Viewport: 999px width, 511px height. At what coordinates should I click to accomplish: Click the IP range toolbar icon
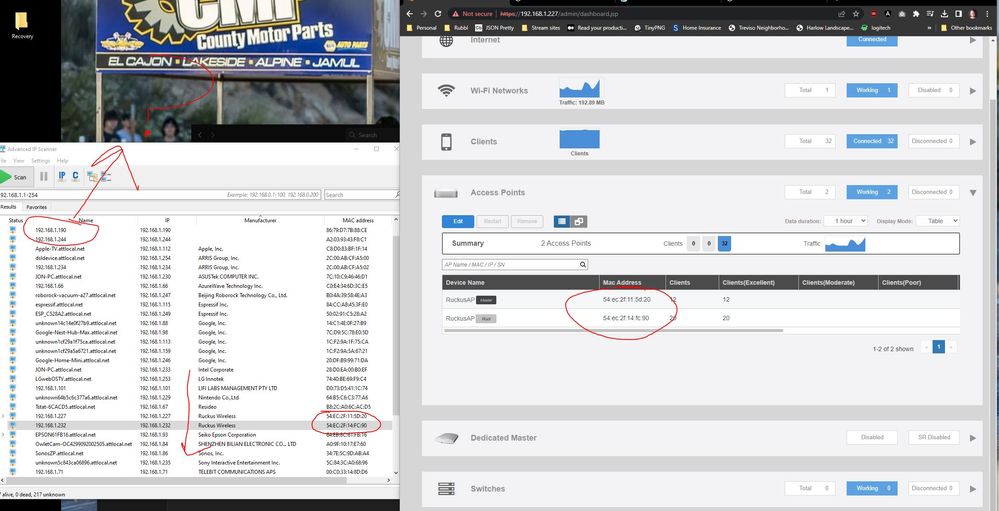point(61,177)
